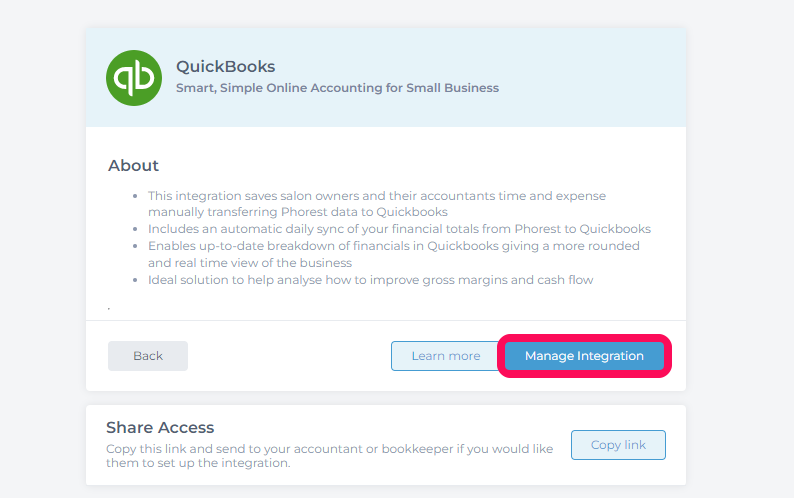Select the QuickBooks title heading
This screenshot has height=498, width=794.
tap(225, 66)
